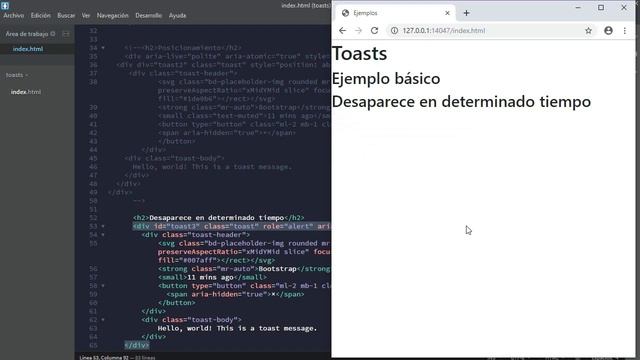The image size is (640, 360).
Task: Reload the browser page
Action: [374, 31]
